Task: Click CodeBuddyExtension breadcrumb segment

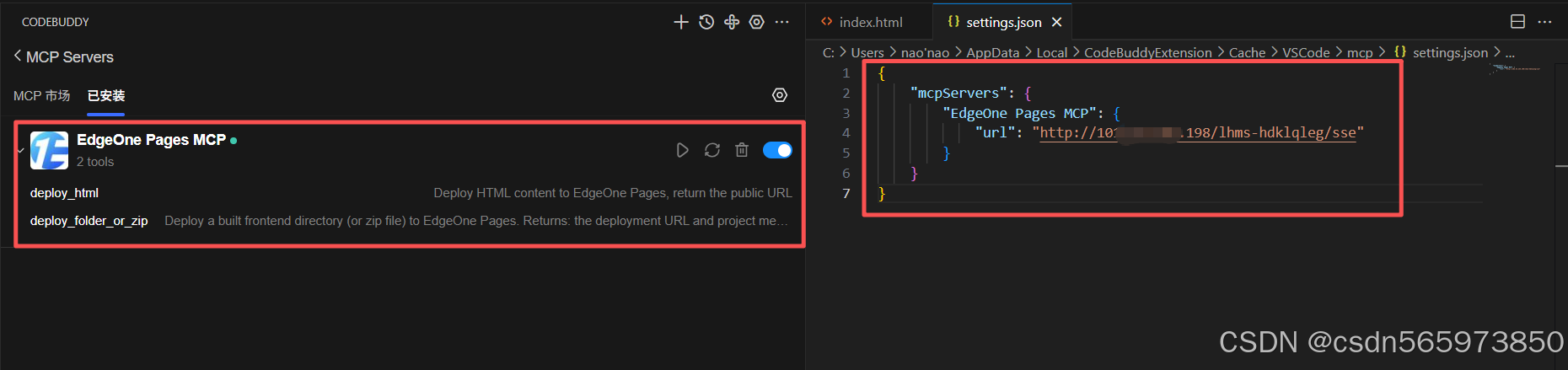Action: (1147, 52)
